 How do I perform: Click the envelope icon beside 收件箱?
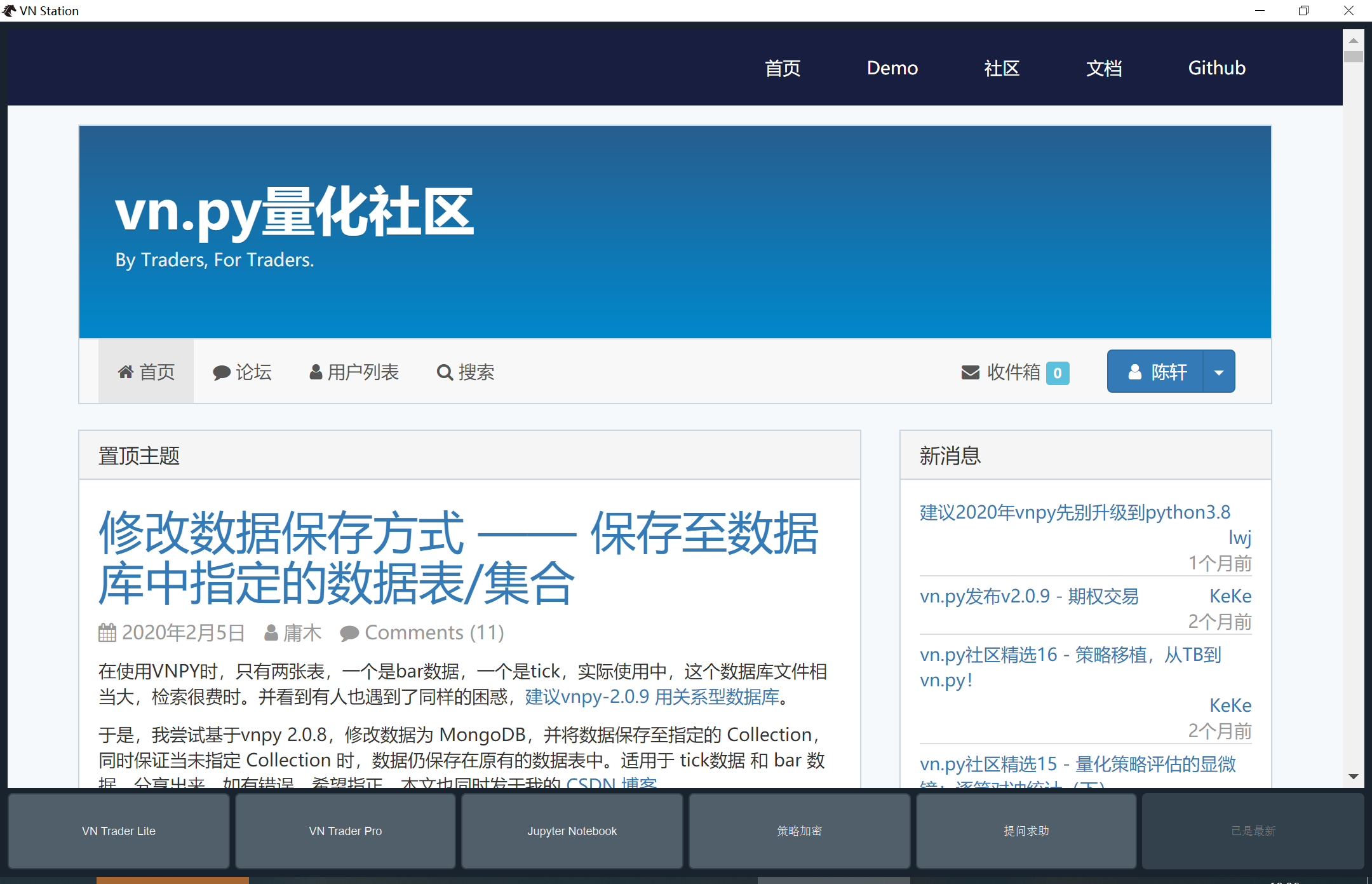click(x=970, y=372)
